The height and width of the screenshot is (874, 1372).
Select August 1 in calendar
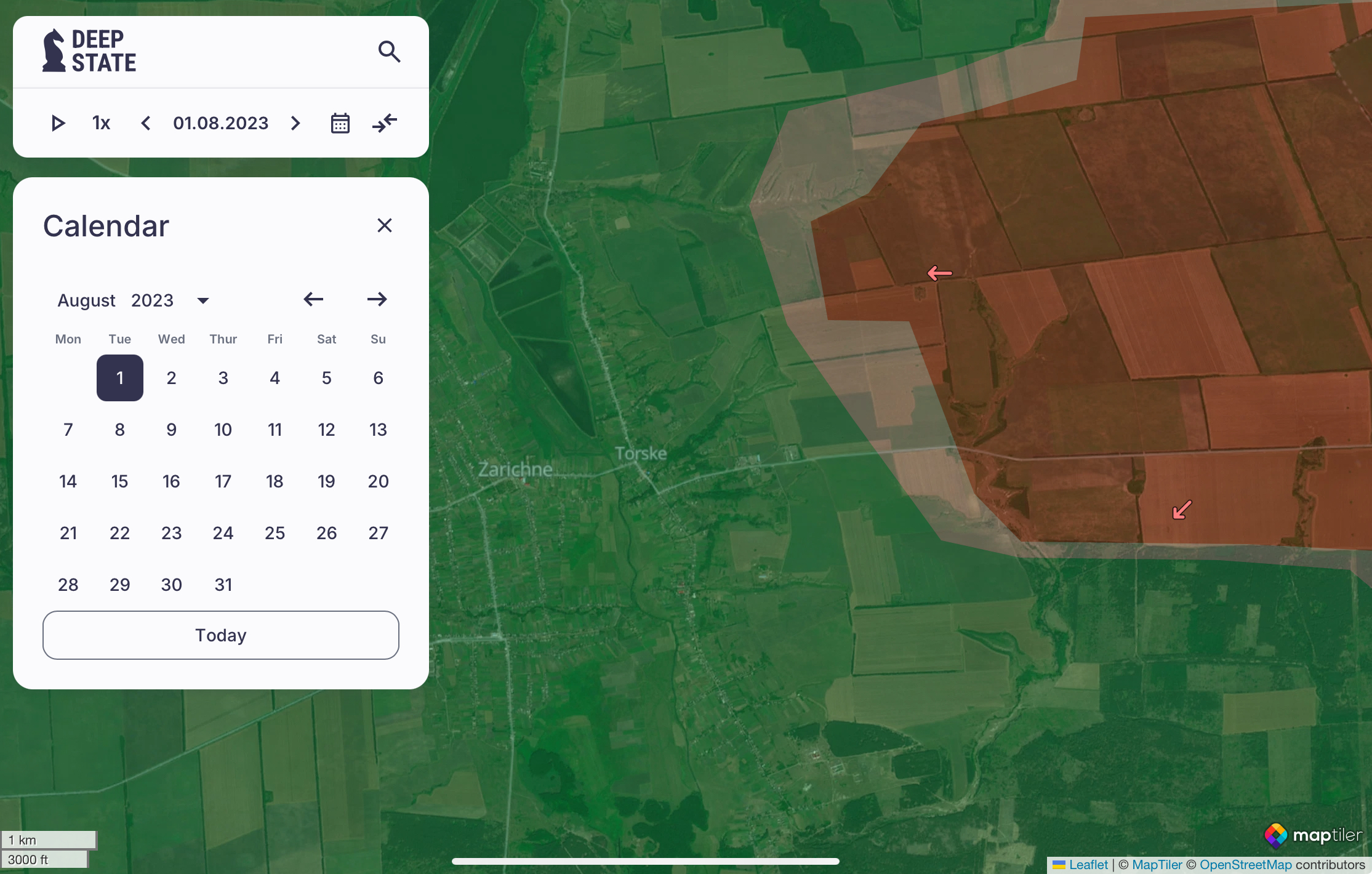(120, 378)
